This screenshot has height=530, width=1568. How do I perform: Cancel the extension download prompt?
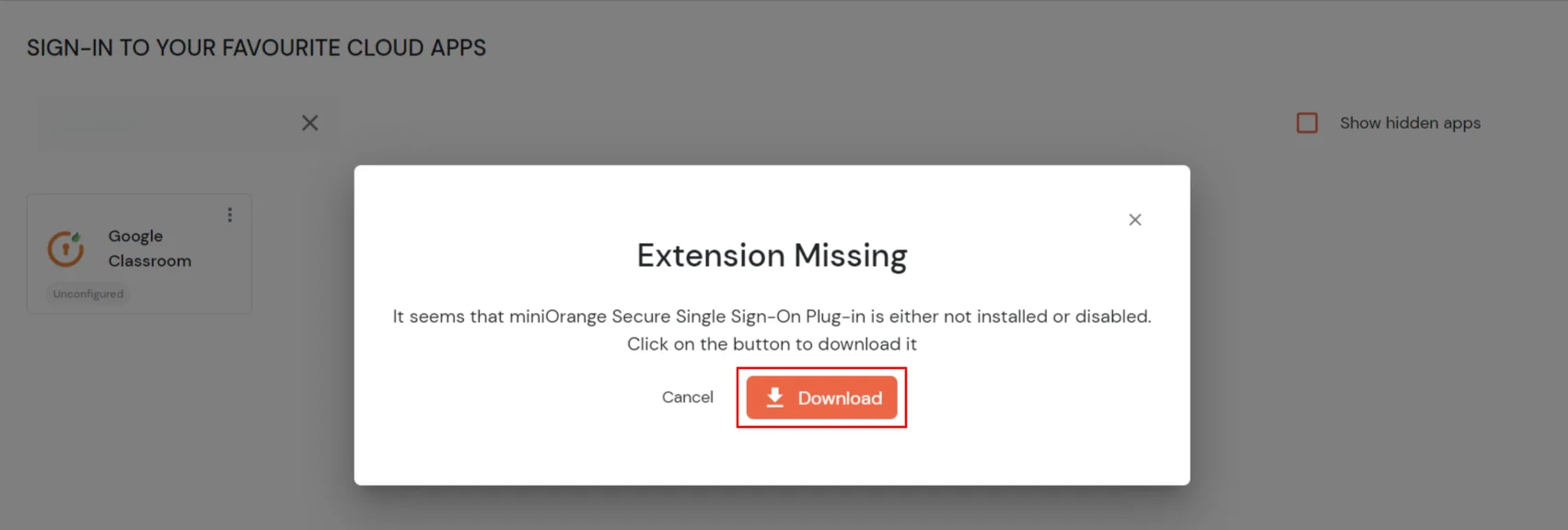point(687,397)
